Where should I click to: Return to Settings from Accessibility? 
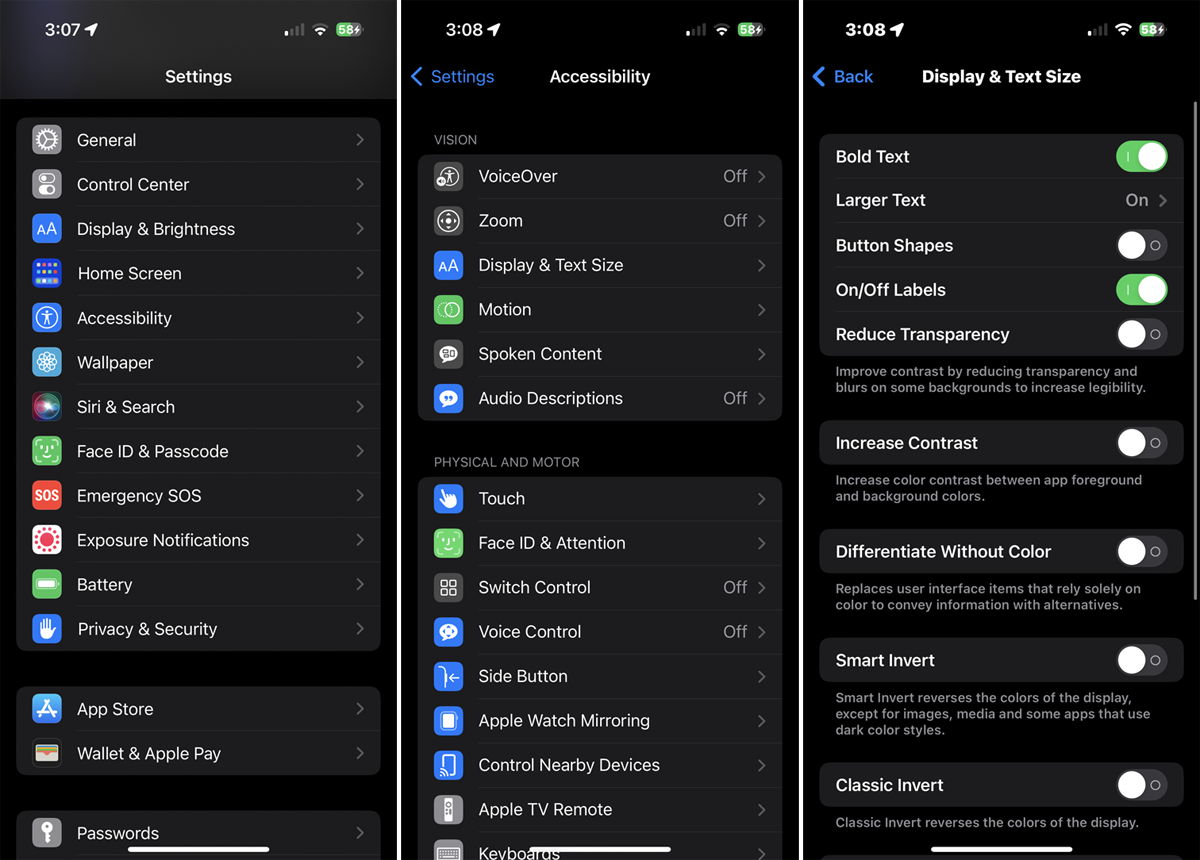pyautogui.click(x=453, y=77)
